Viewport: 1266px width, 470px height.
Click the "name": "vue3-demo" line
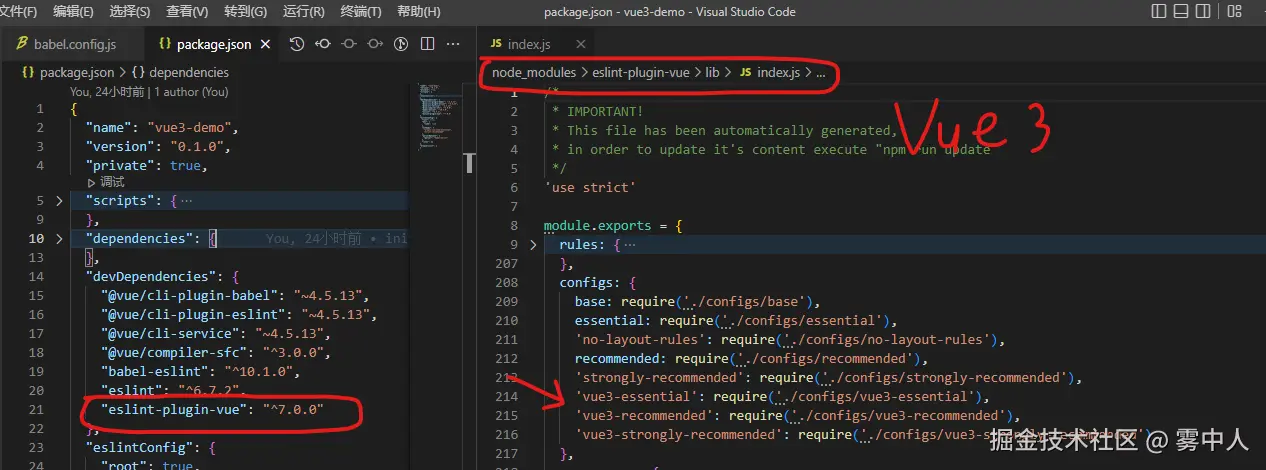163,128
